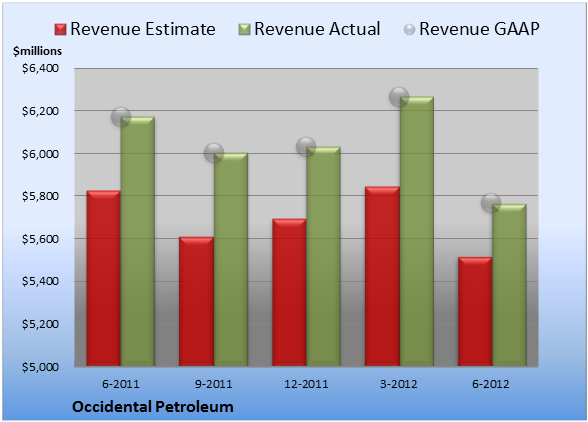Viewport: 588px width, 422px height.
Task: Click the '$6,200' axis value
Action: [40, 111]
